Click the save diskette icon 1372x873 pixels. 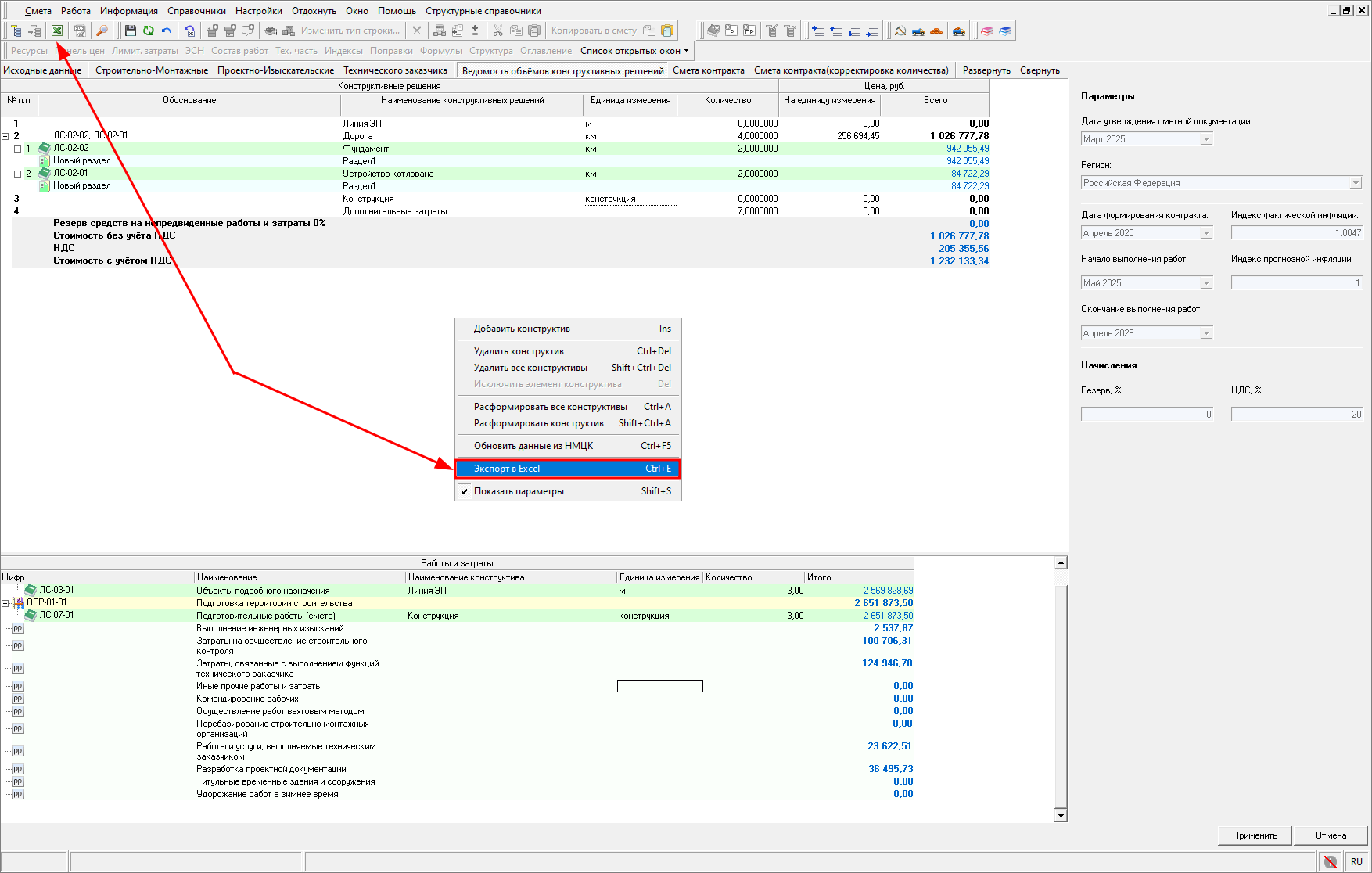click(131, 31)
